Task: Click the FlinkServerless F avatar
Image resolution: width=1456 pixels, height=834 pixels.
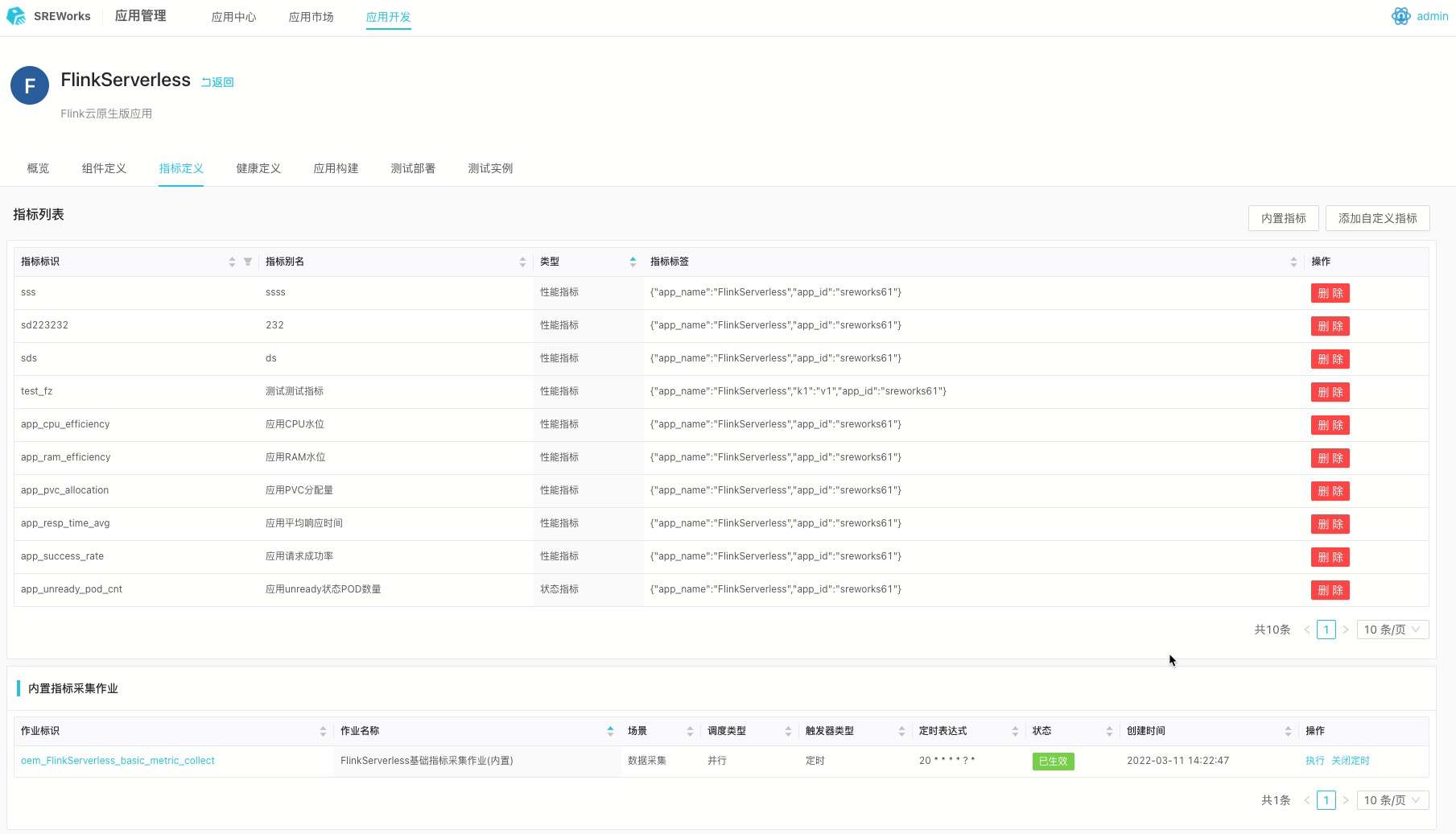Action: (30, 85)
